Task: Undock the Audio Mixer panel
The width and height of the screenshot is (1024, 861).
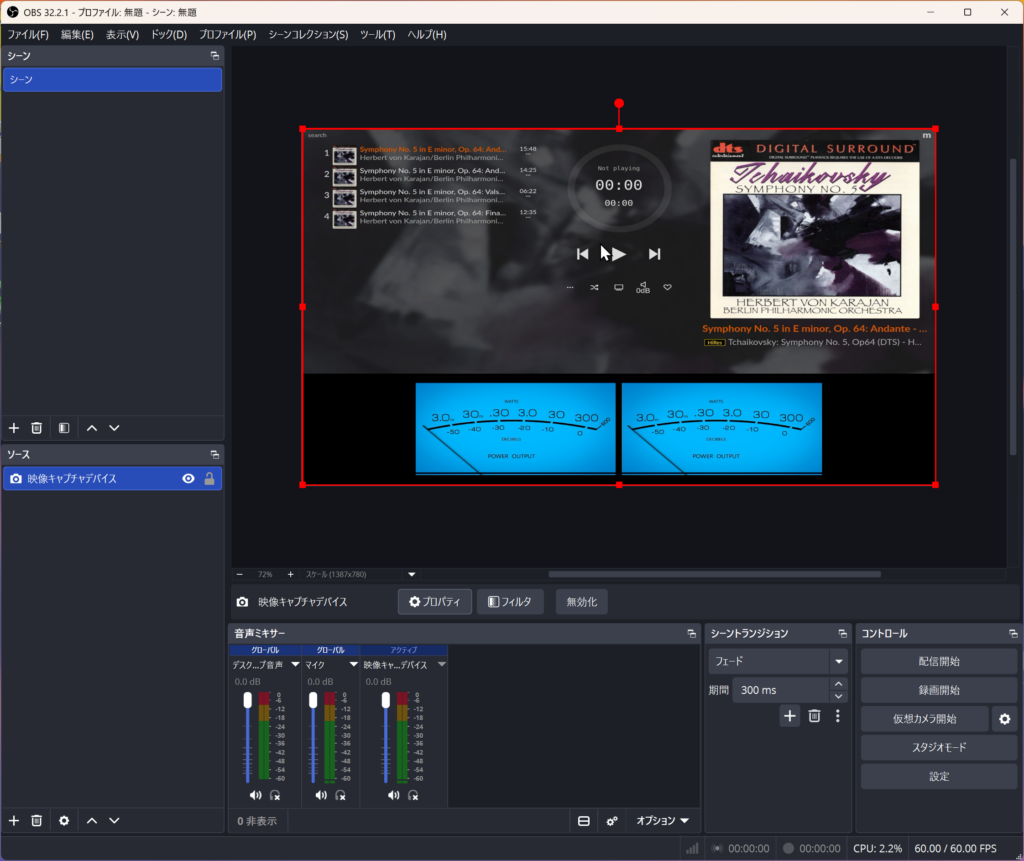Action: pyautogui.click(x=692, y=634)
